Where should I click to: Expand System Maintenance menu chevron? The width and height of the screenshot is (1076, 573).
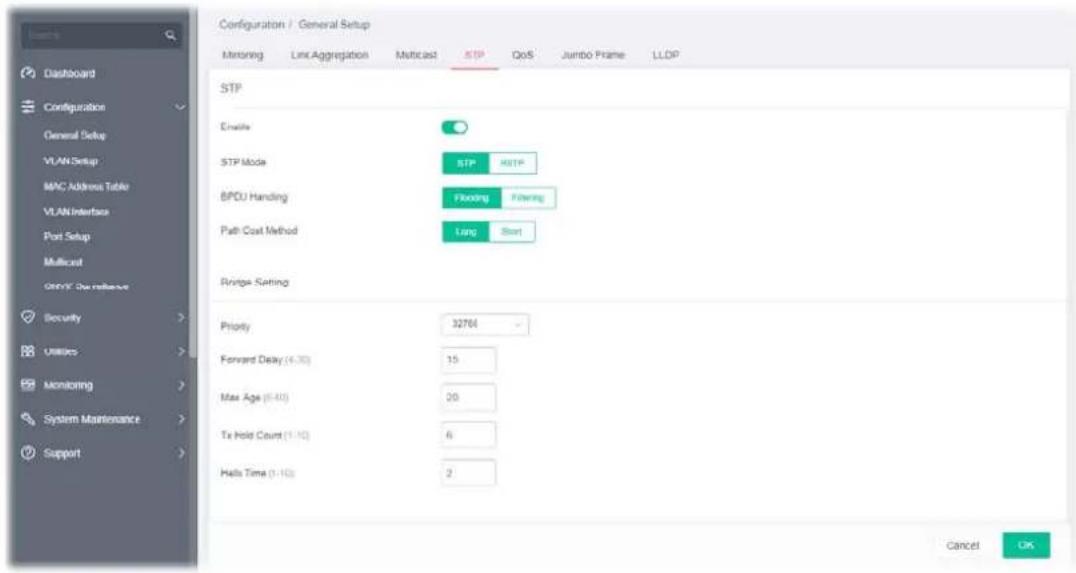coord(181,419)
